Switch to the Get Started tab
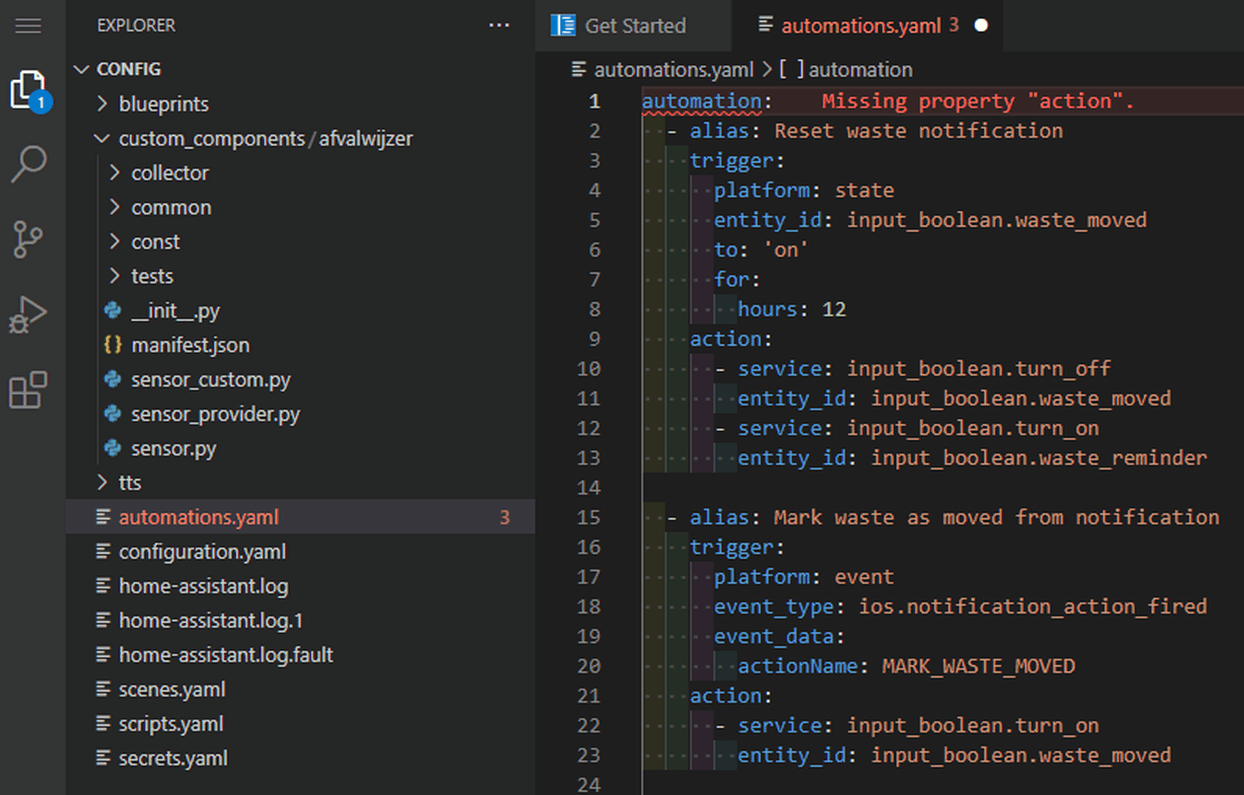 (633, 26)
